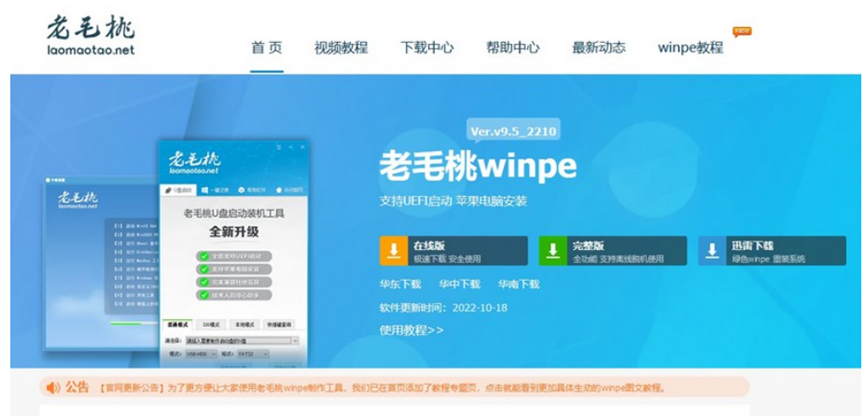Viewport: 865px width, 416px height.
Task: Click the orange download icon for 在线版
Action: pos(394,250)
